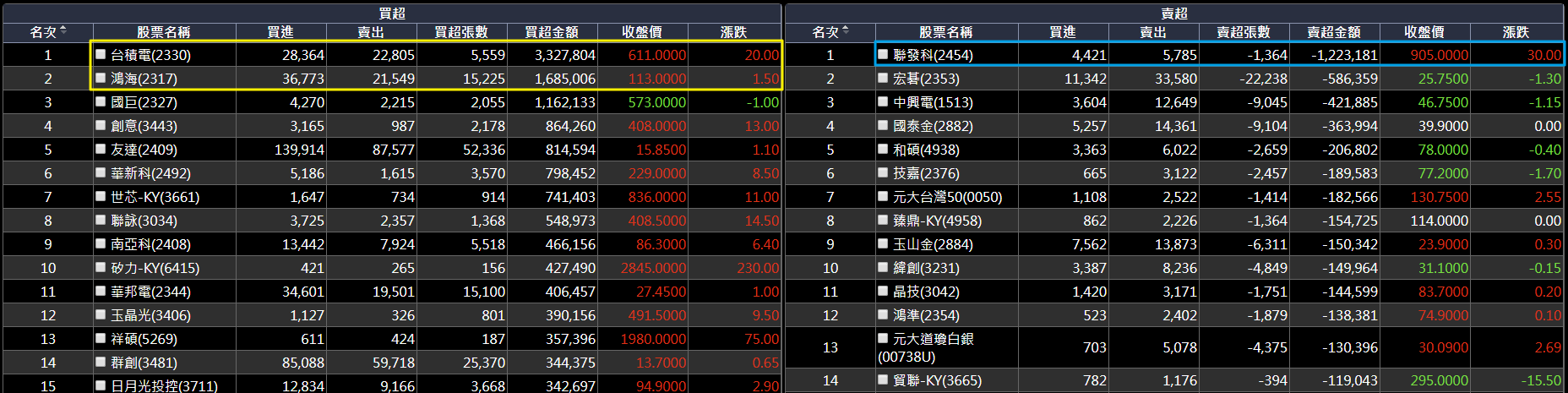Select the 賣超 section title
This screenshot has height=393, width=1568.
coord(1174,14)
